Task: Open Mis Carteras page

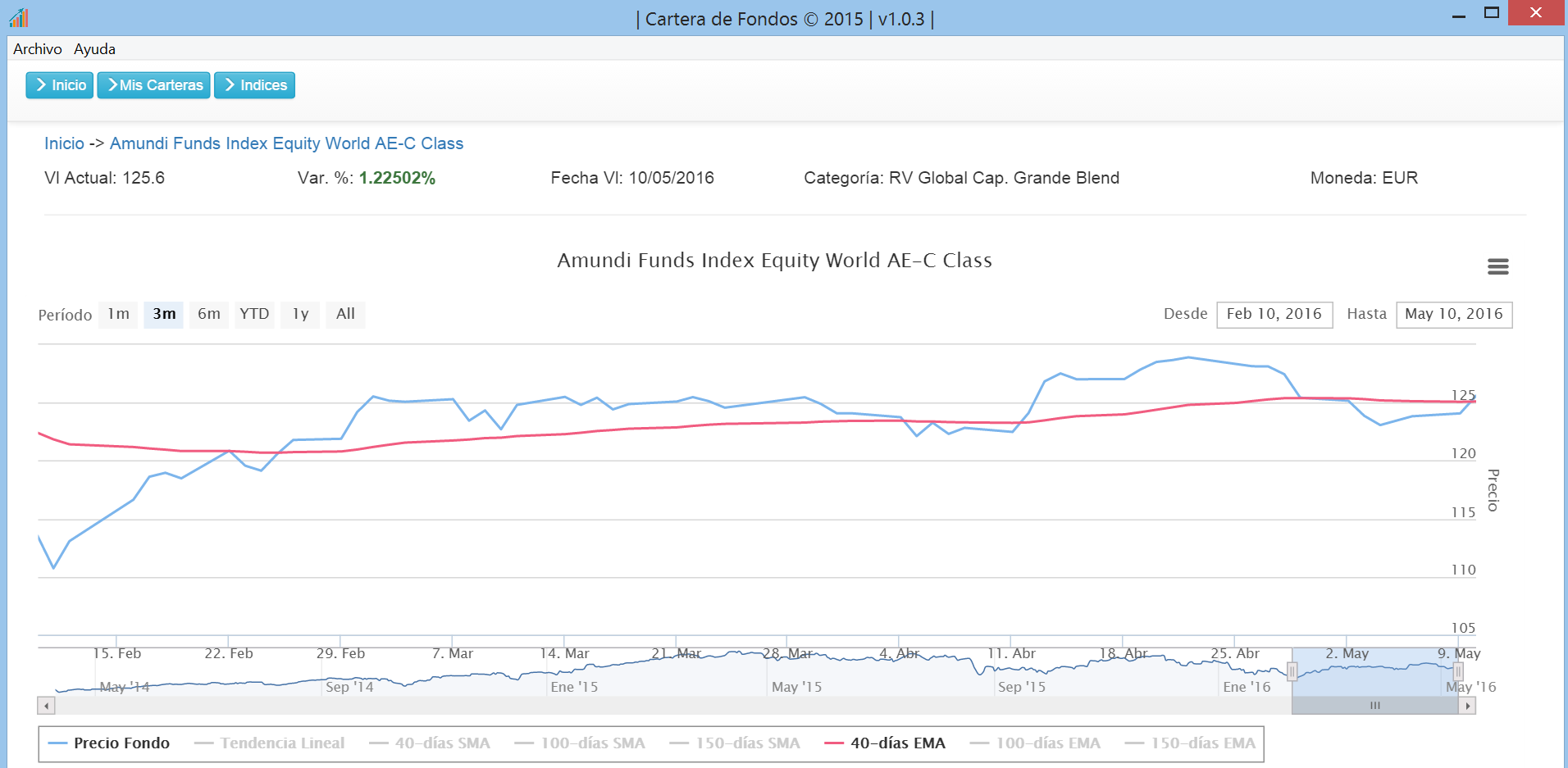Action: (154, 85)
